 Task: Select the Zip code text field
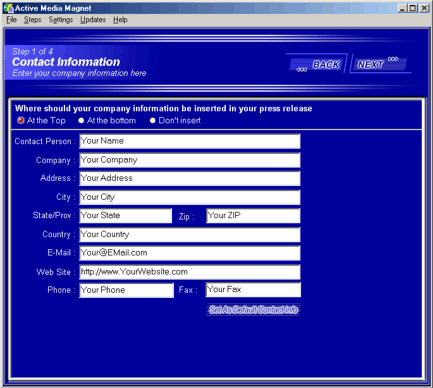253,216
